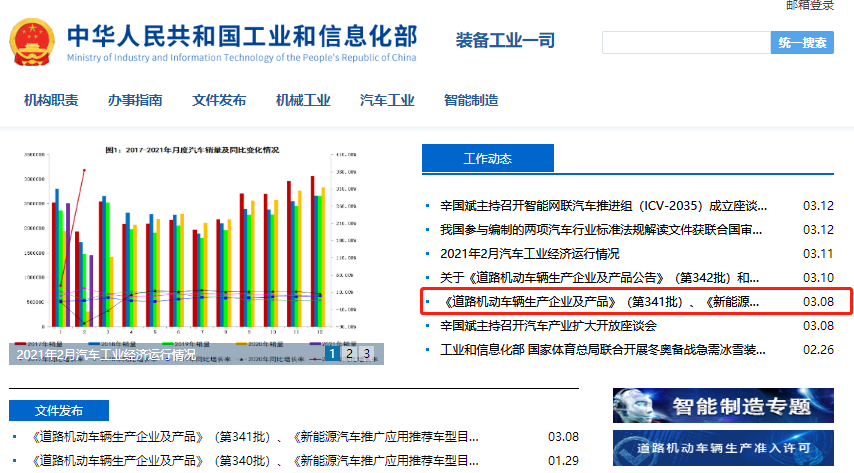Select the 工作动态 tab

[488, 159]
